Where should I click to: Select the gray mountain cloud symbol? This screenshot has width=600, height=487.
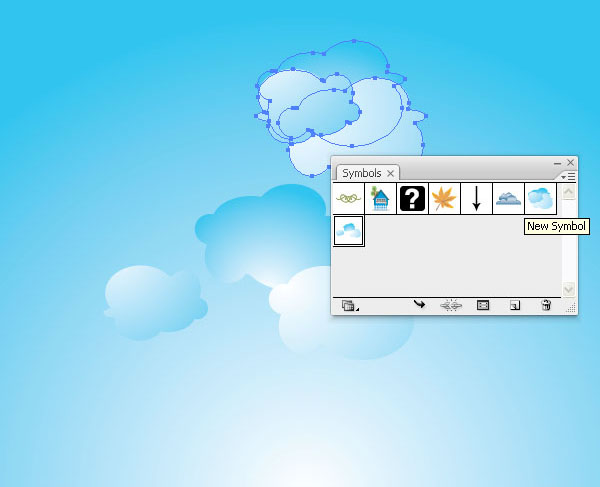508,198
